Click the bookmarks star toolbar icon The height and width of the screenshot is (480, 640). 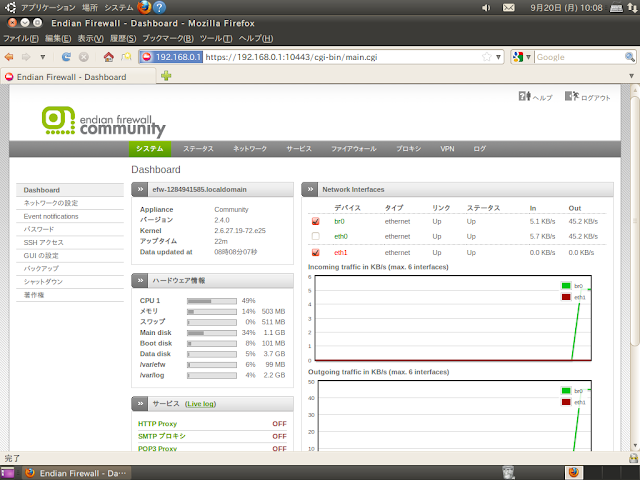[x=126, y=57]
